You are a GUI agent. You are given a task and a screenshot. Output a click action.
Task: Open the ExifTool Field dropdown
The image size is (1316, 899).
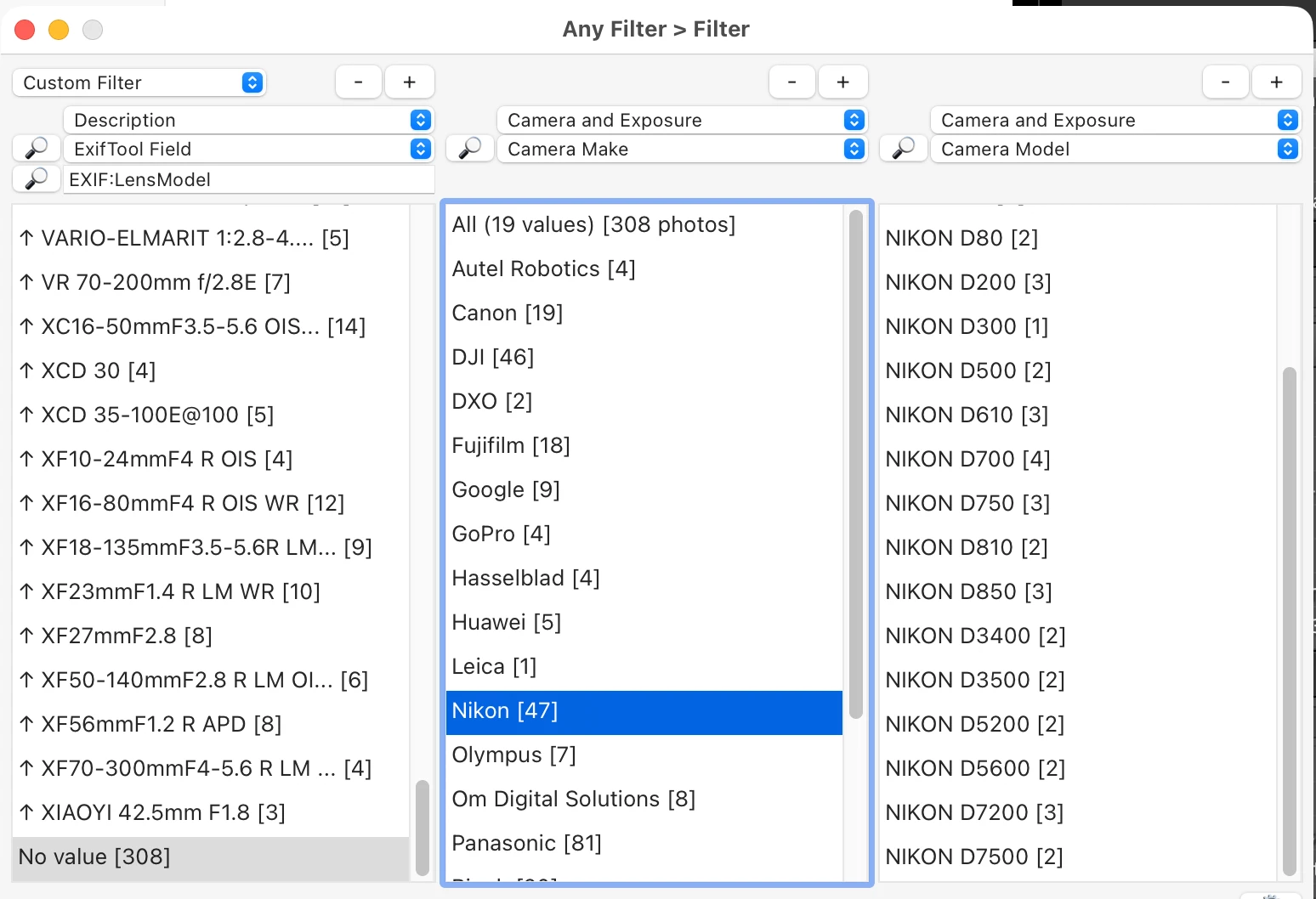[248, 149]
